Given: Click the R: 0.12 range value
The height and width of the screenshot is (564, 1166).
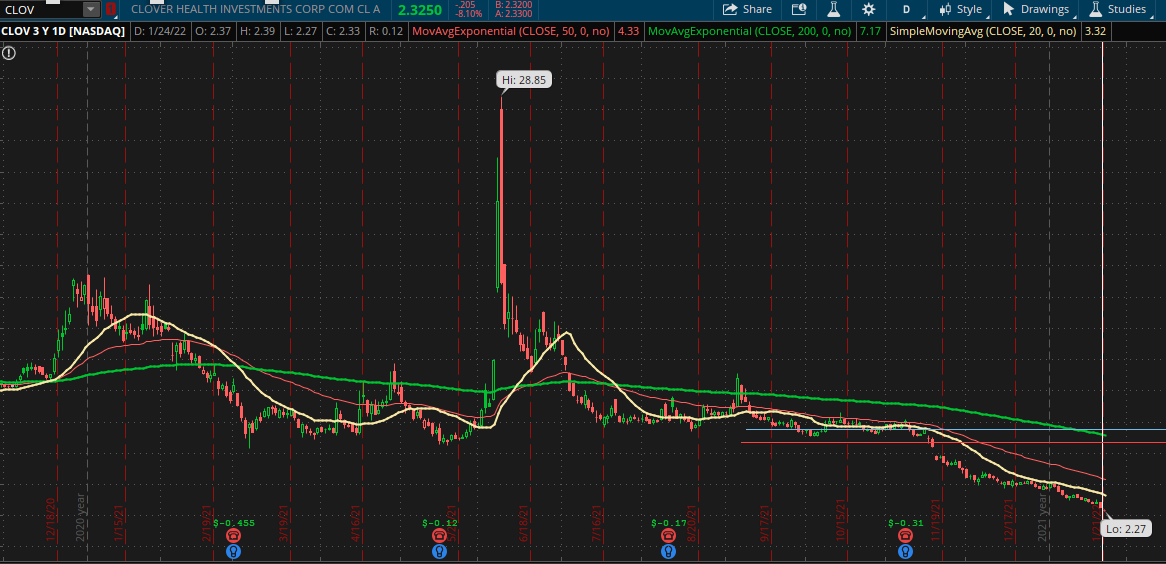Looking at the screenshot, I should 386,31.
